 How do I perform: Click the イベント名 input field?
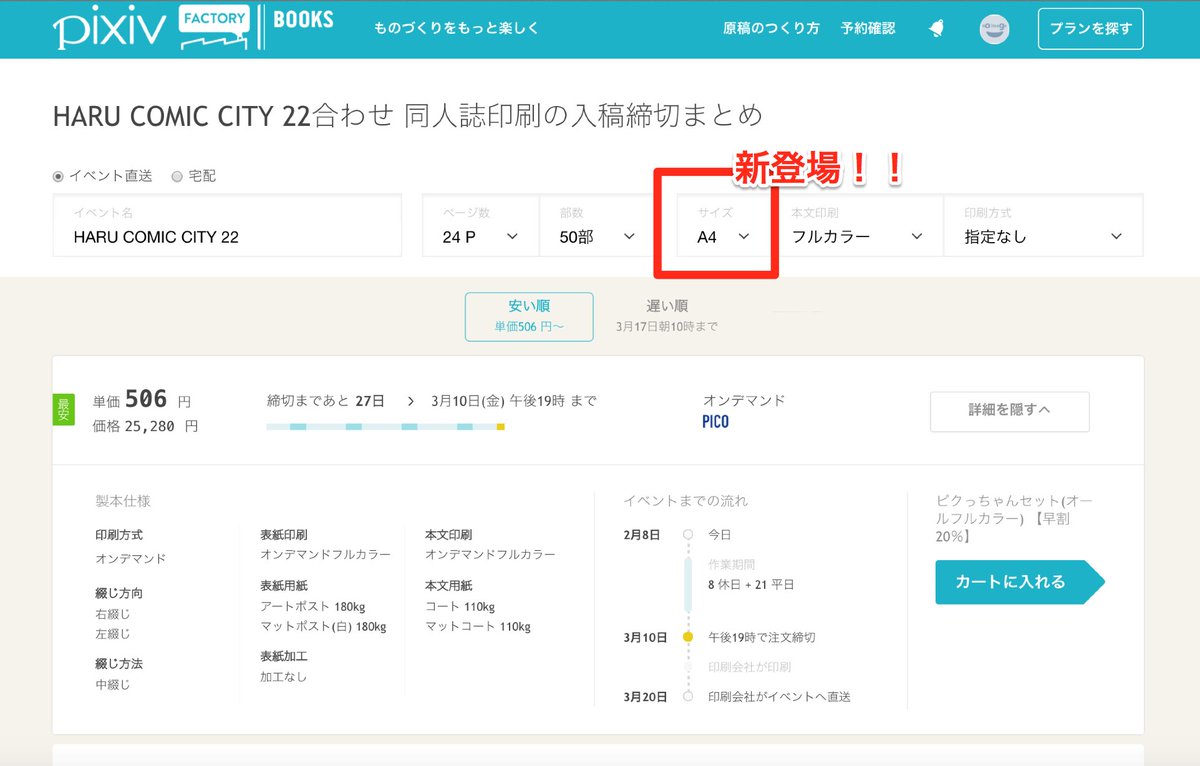(x=227, y=225)
